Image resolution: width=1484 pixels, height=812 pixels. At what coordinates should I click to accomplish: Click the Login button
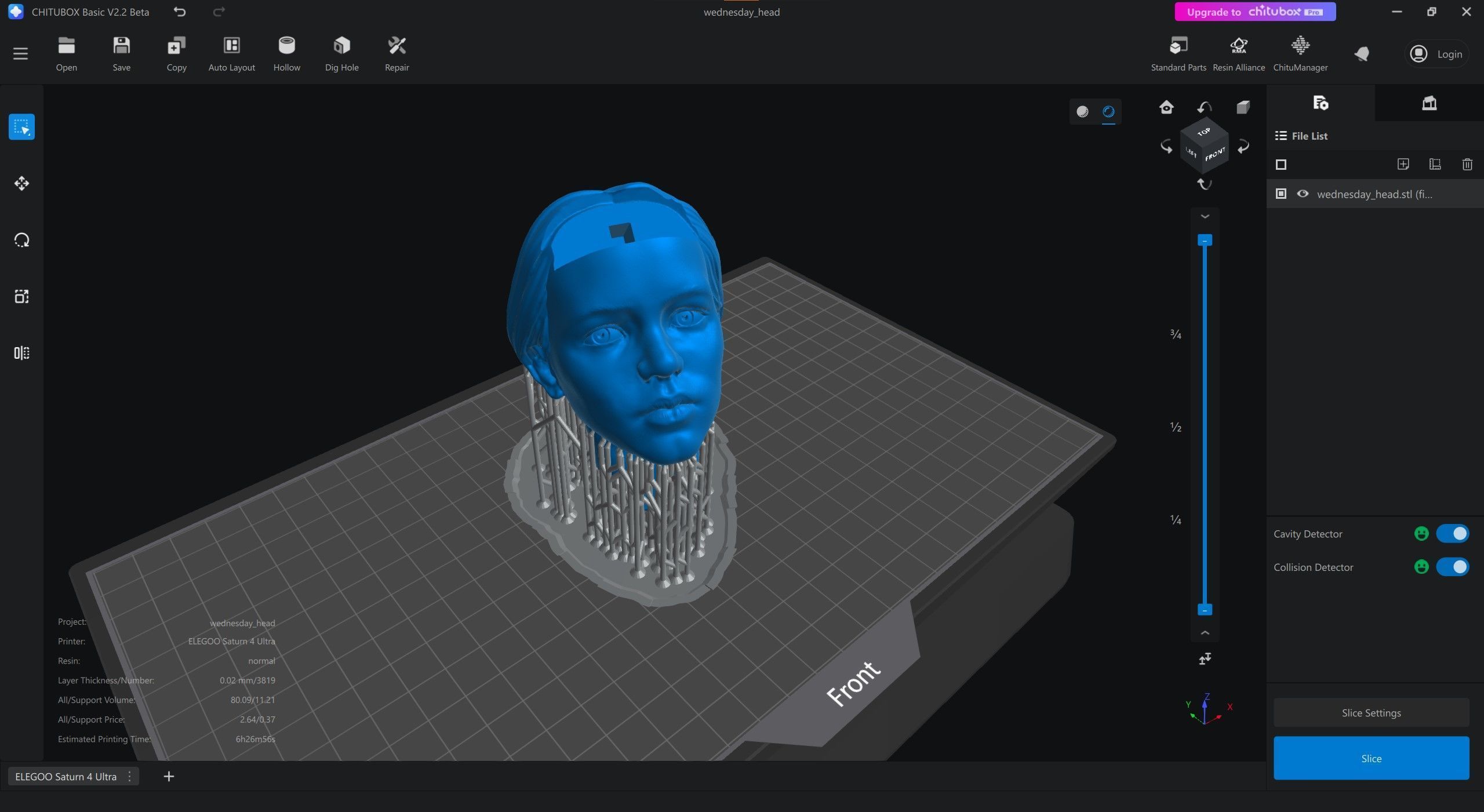(1436, 54)
